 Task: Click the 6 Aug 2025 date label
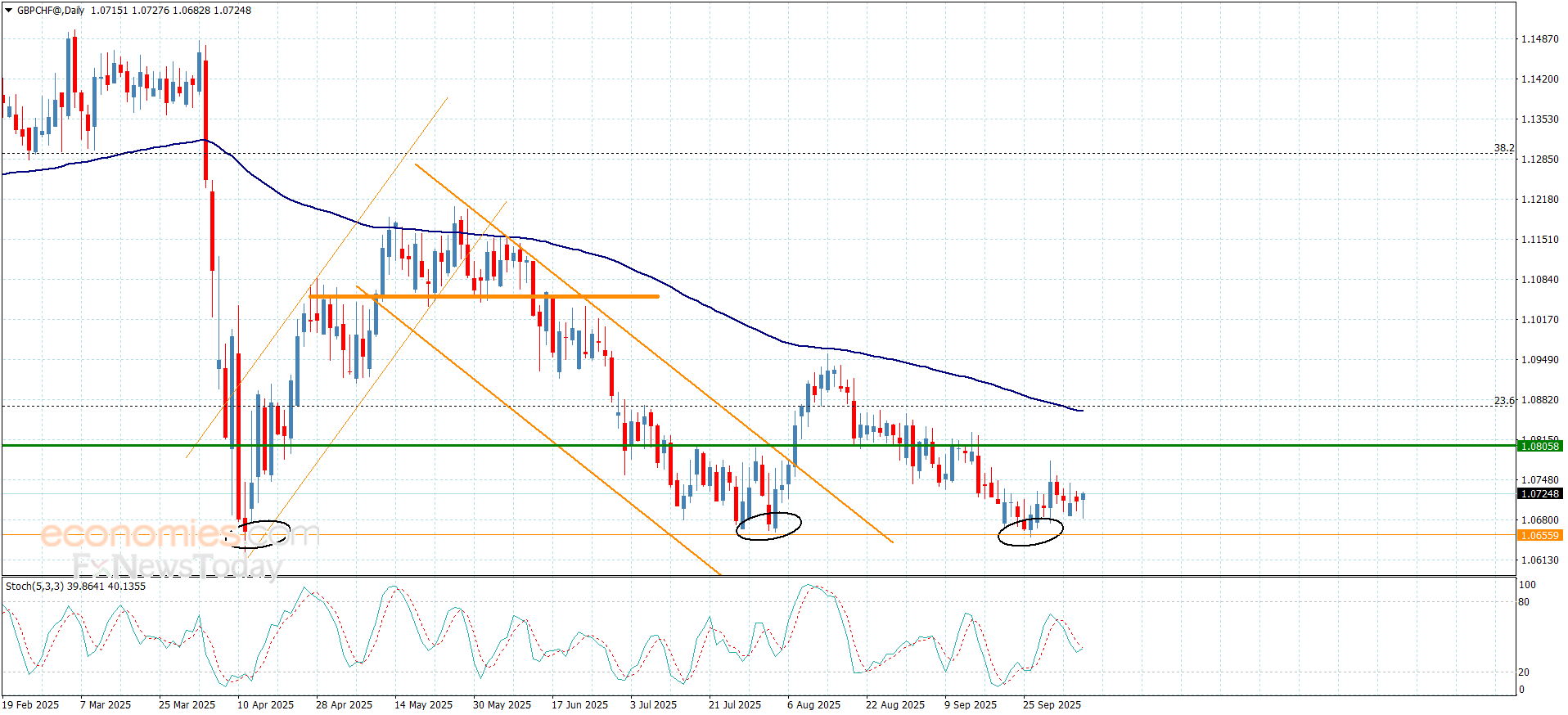click(x=813, y=704)
